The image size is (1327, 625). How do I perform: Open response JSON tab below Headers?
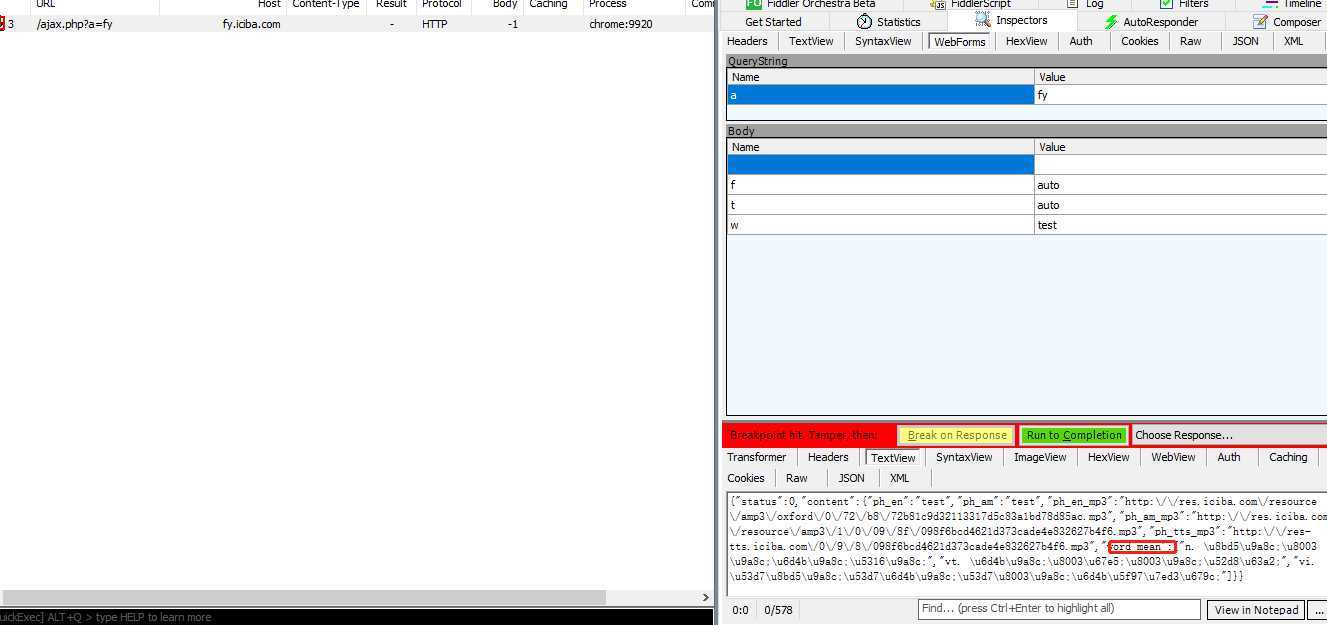click(851, 478)
